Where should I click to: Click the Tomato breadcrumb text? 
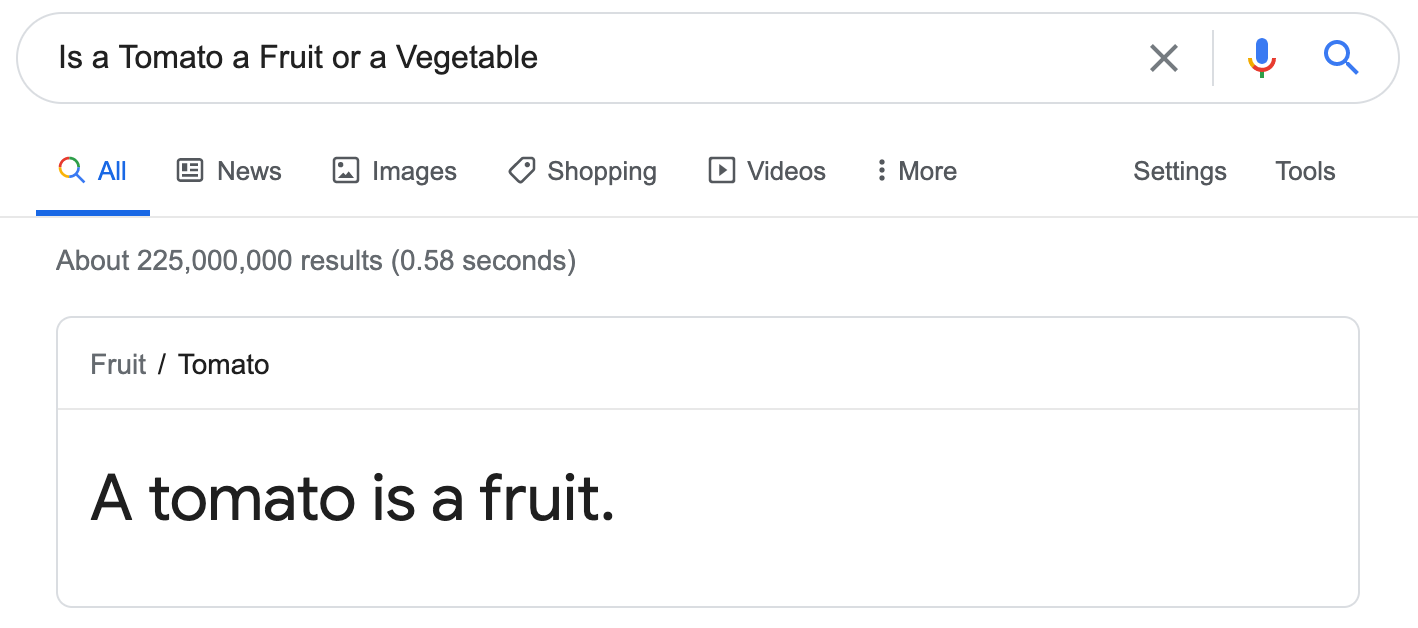[x=223, y=364]
